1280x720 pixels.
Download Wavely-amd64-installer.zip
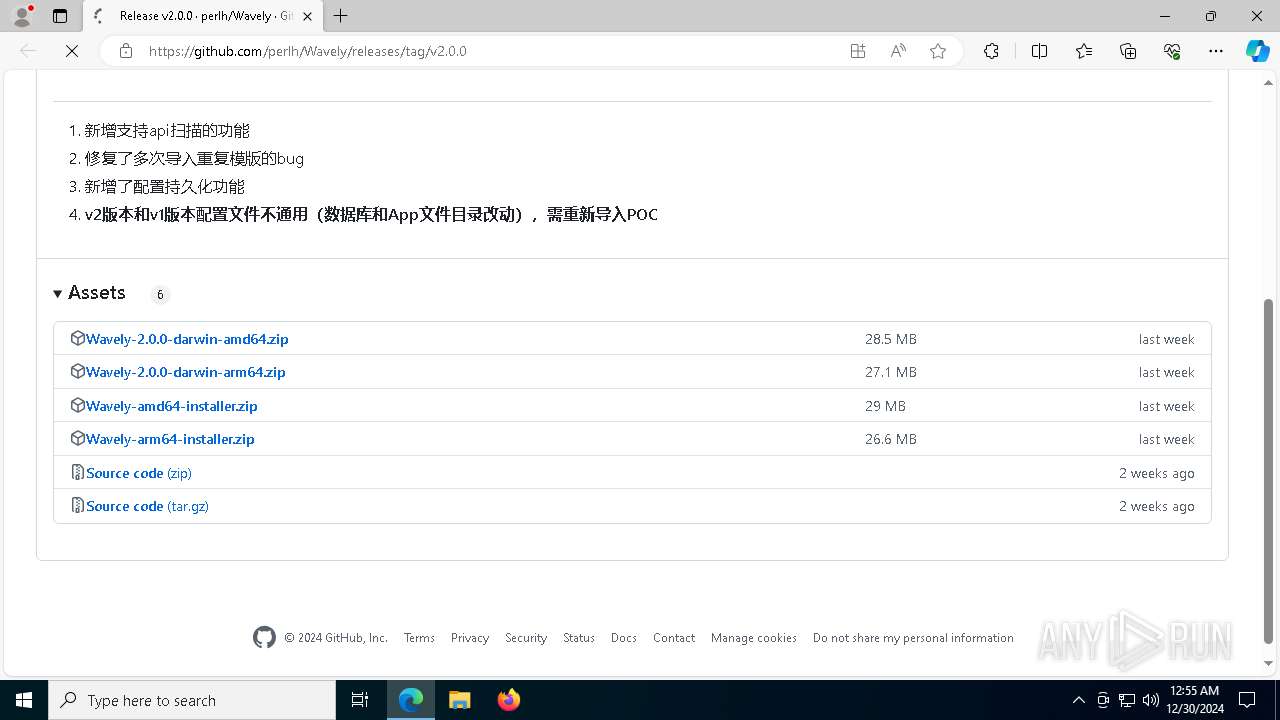point(172,406)
